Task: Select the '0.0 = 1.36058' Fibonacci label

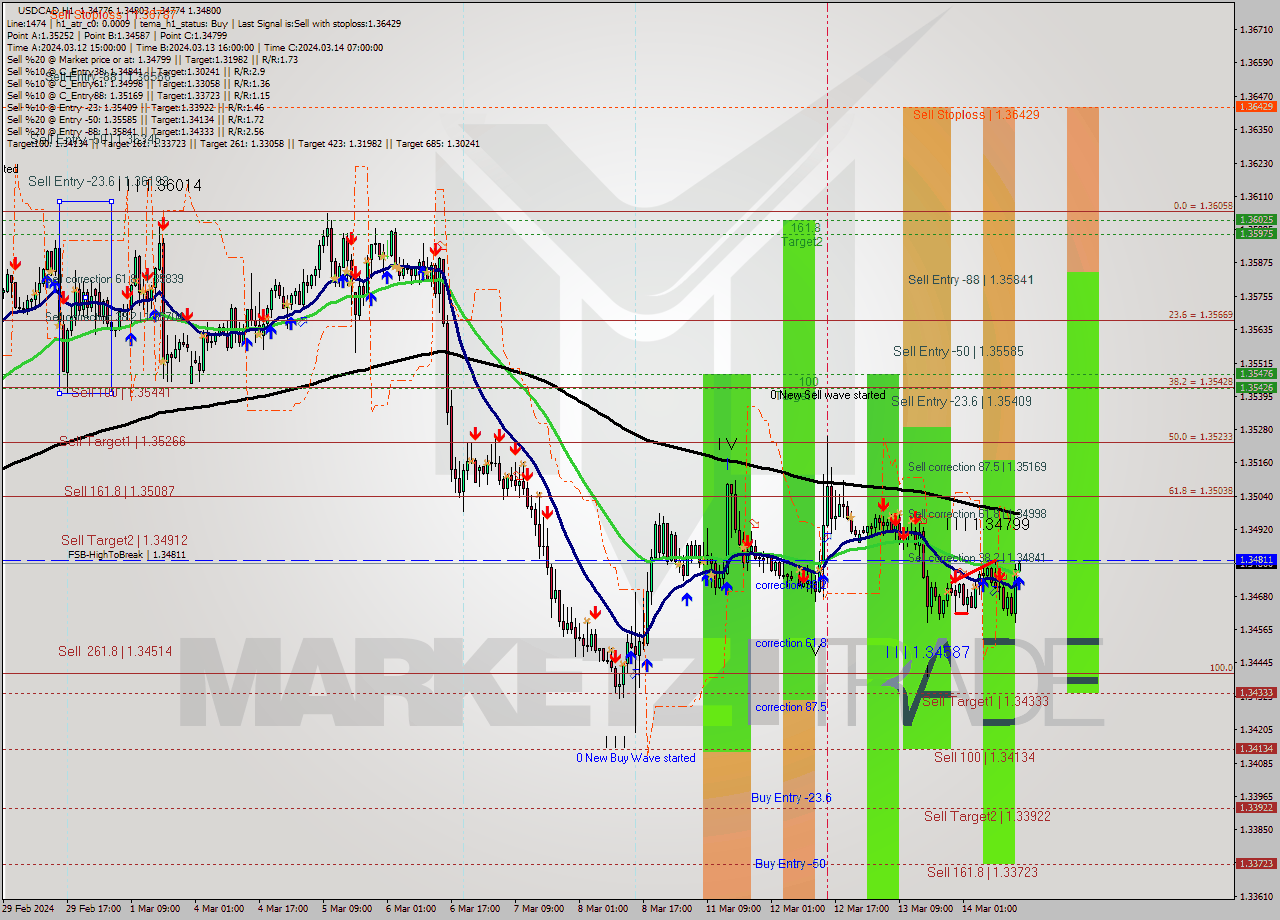Action: pos(1203,206)
